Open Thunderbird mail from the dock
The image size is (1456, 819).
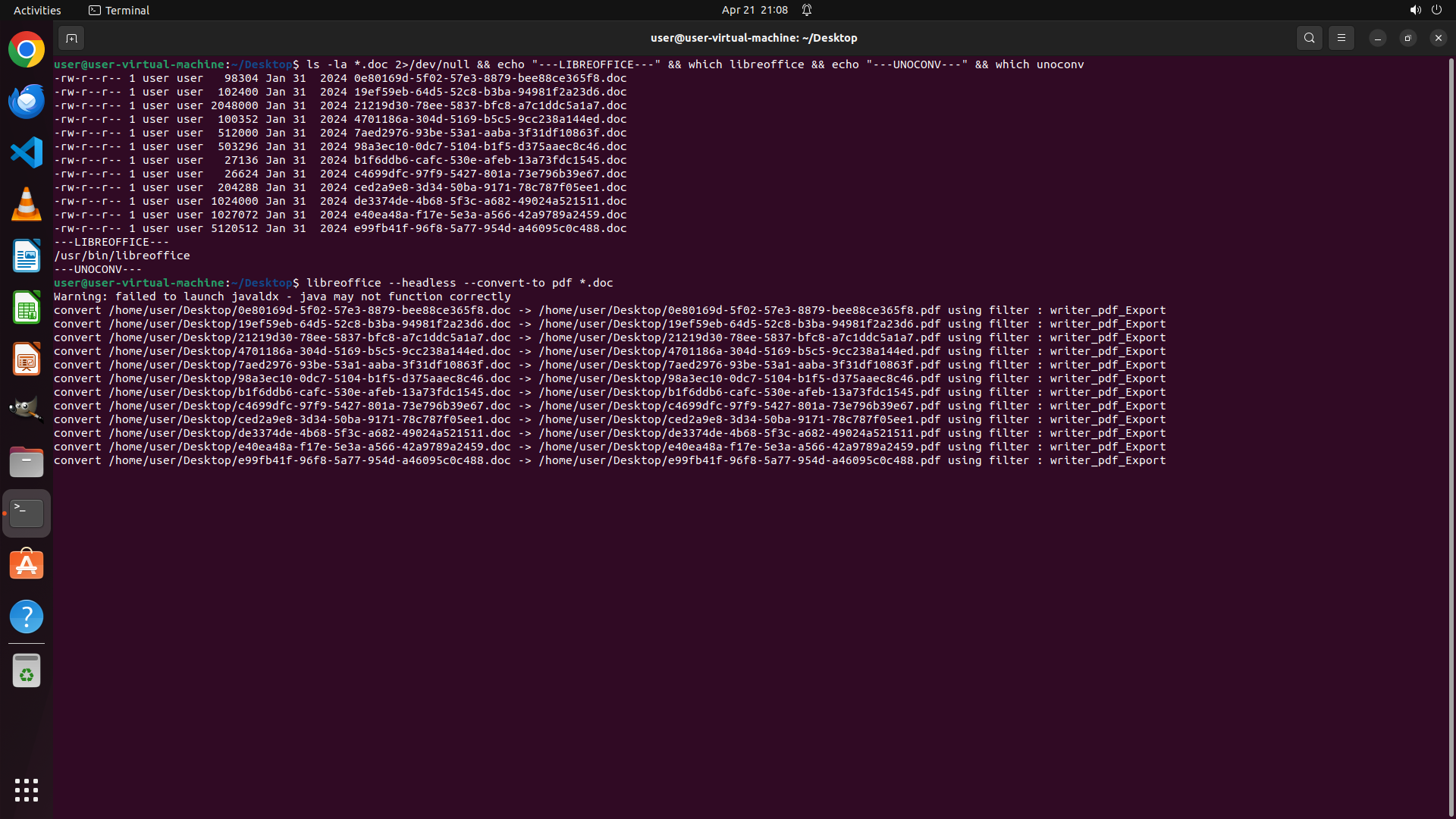coord(27,102)
